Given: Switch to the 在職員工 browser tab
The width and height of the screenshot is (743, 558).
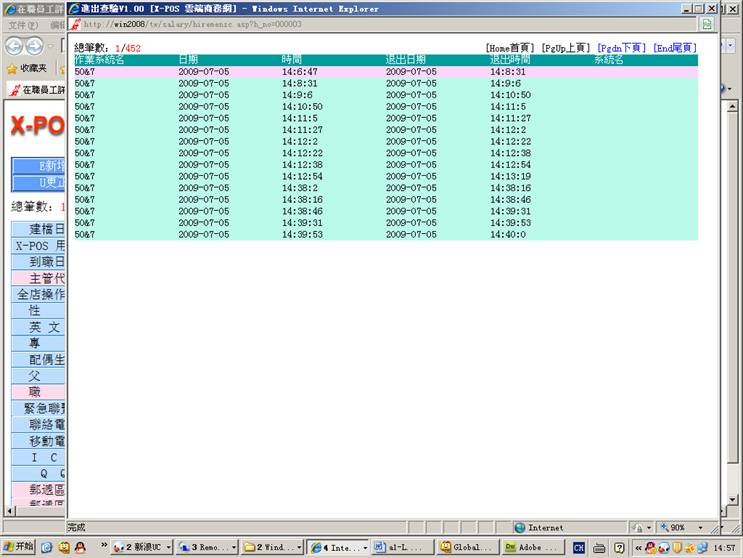Looking at the screenshot, I should point(34,89).
